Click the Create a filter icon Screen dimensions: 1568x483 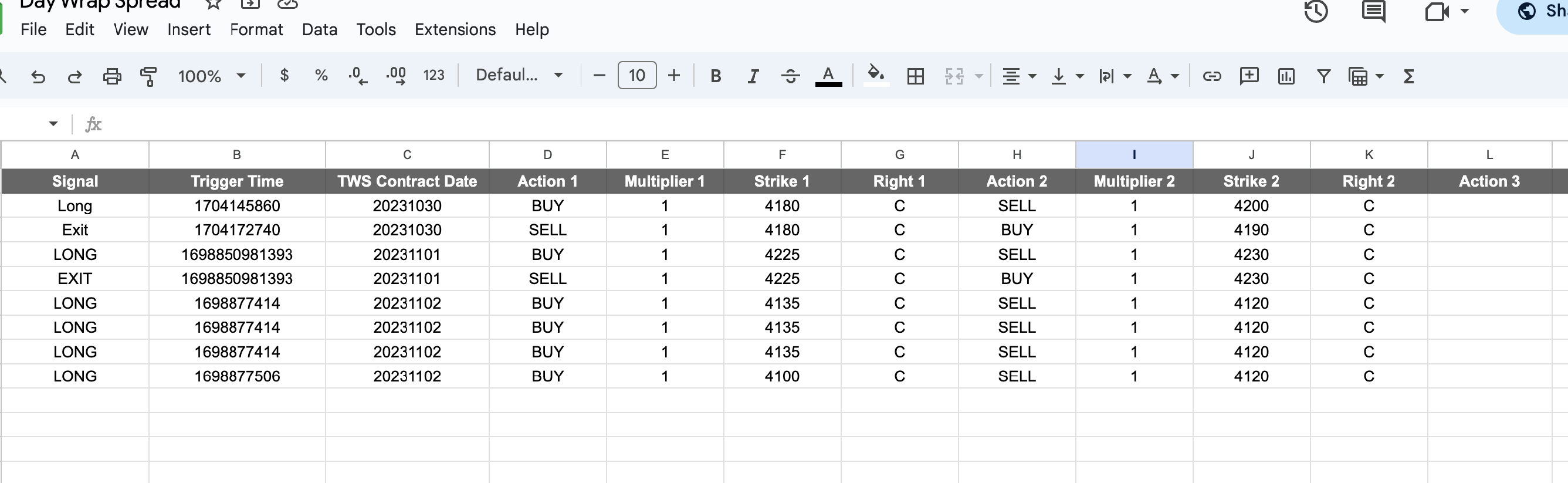[x=1323, y=76]
